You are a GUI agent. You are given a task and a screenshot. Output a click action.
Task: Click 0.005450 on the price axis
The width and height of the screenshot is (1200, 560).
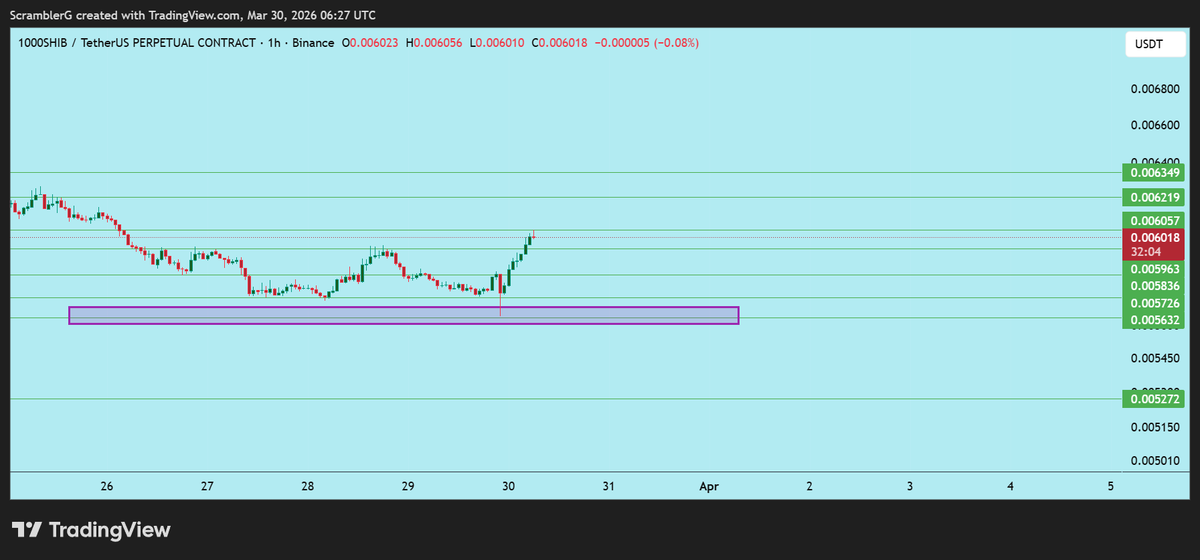click(x=1156, y=358)
